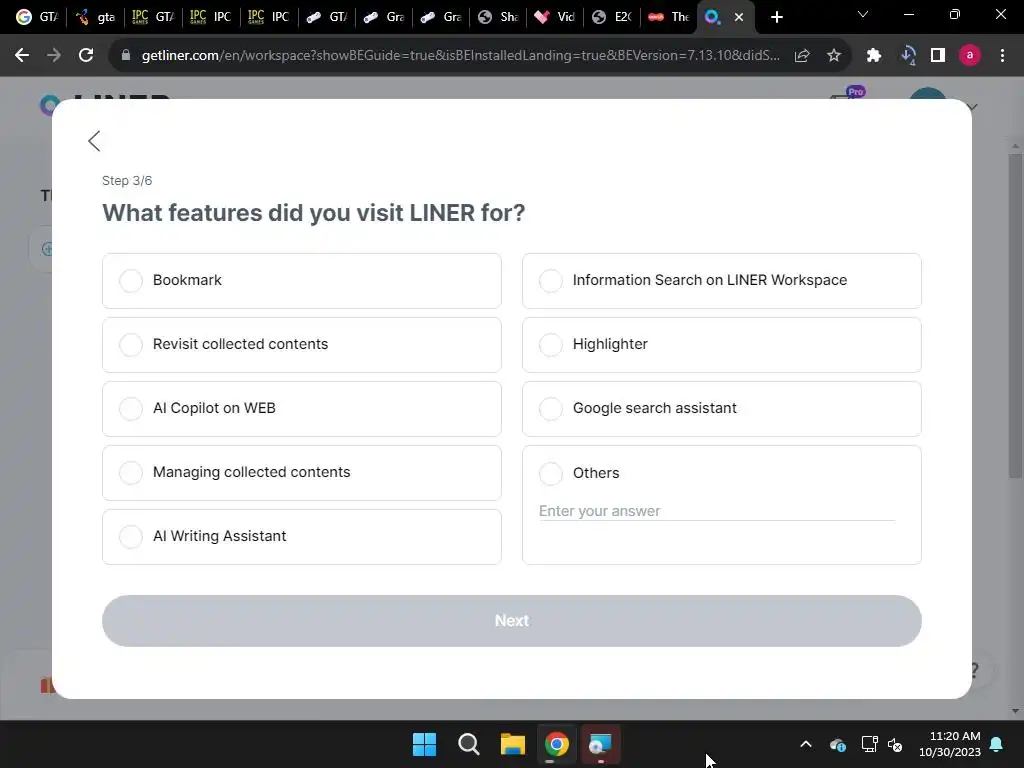Open the Extensions puzzle icon
The height and width of the screenshot is (768, 1024).
click(x=874, y=56)
